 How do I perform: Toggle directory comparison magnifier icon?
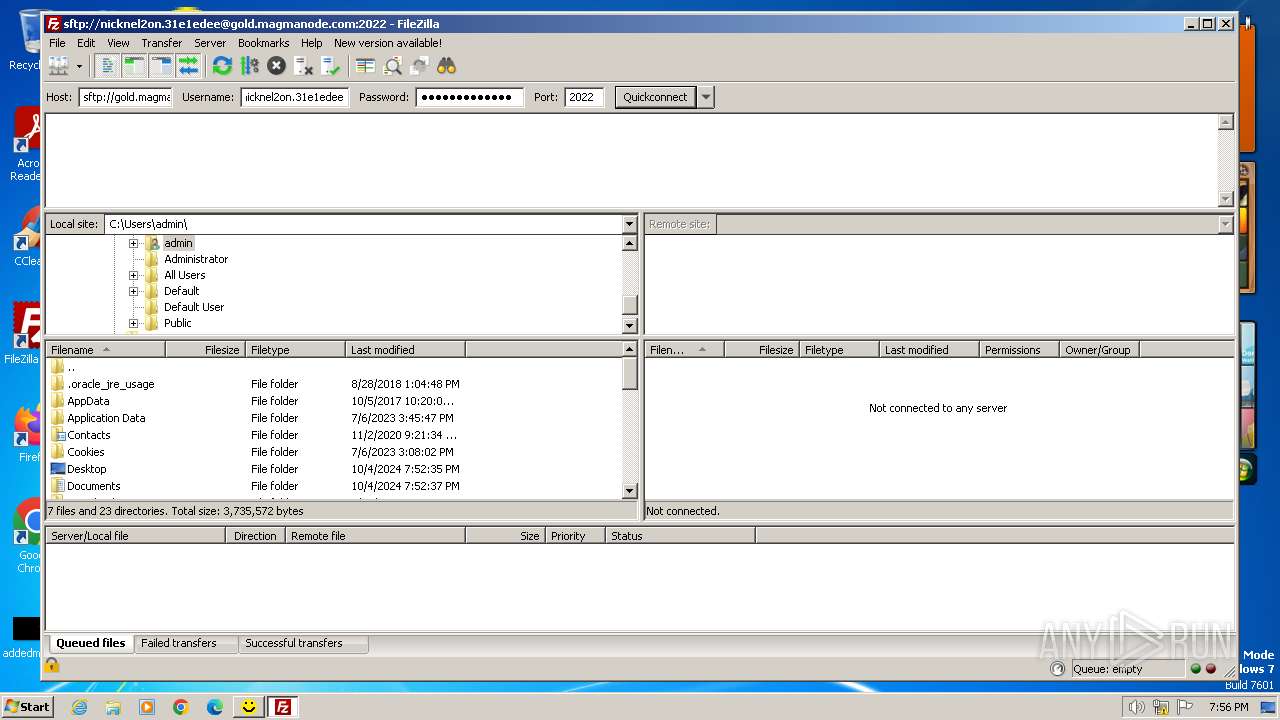tap(392, 66)
